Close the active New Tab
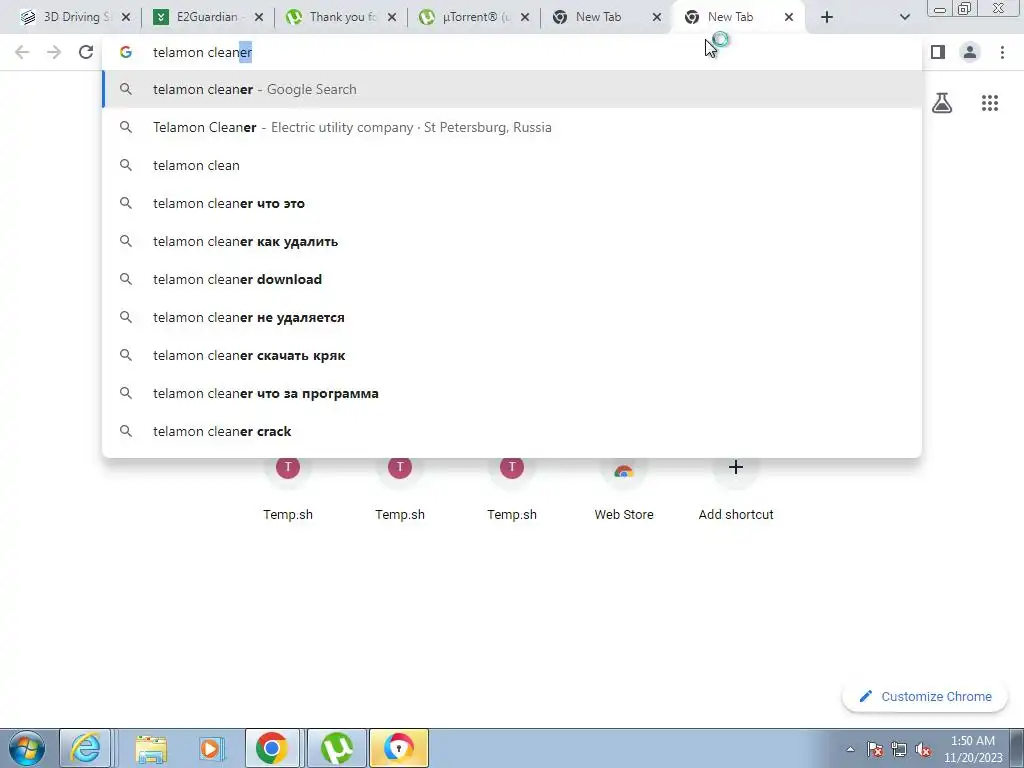 pos(789,18)
